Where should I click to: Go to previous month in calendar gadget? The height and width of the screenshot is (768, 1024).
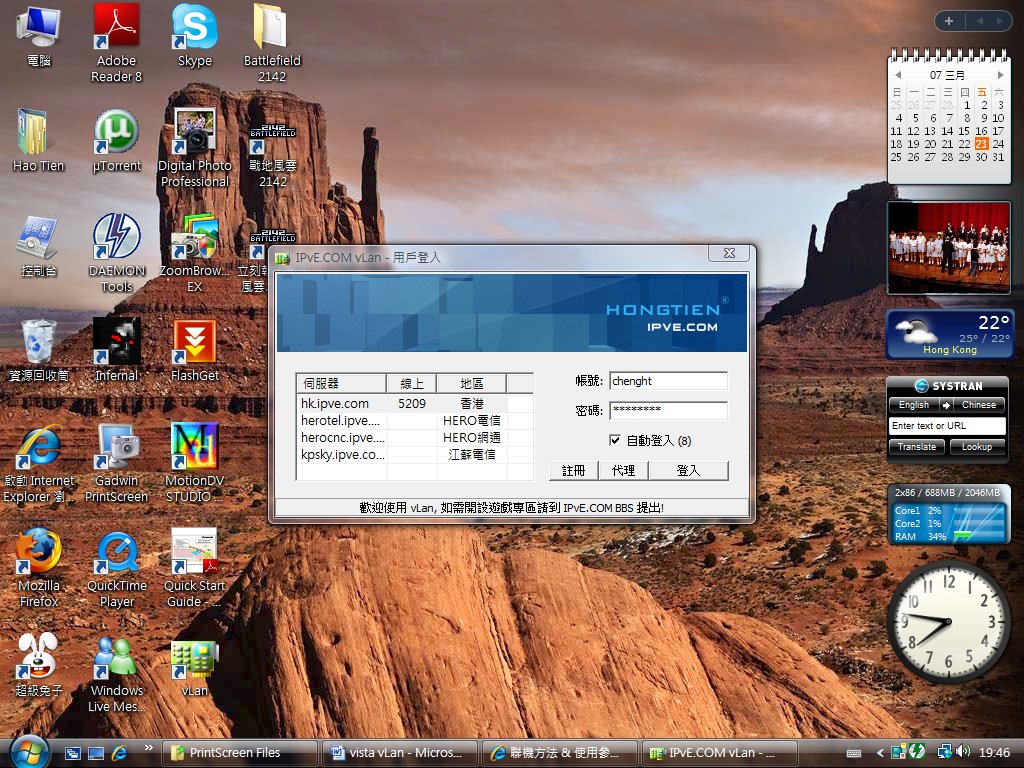(898, 75)
